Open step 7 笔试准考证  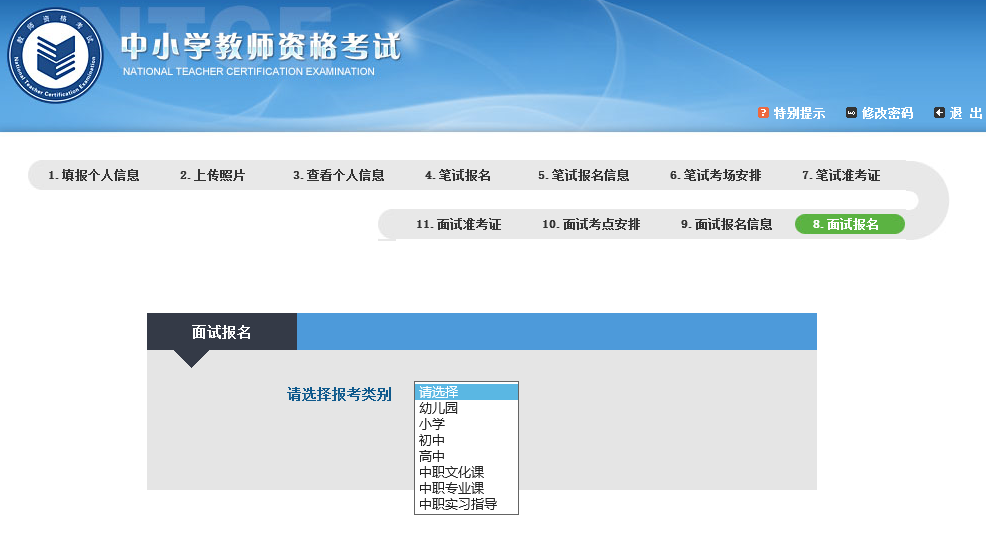point(841,175)
